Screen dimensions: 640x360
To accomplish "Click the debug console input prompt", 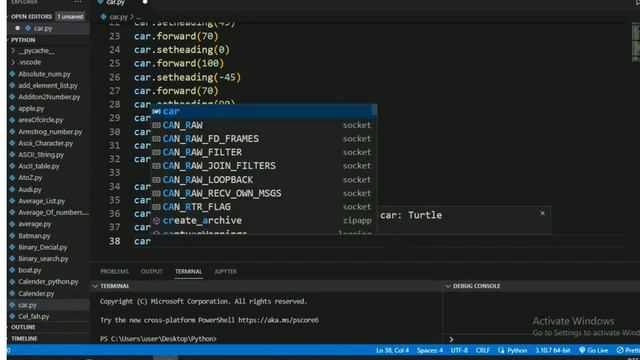I will [451, 339].
